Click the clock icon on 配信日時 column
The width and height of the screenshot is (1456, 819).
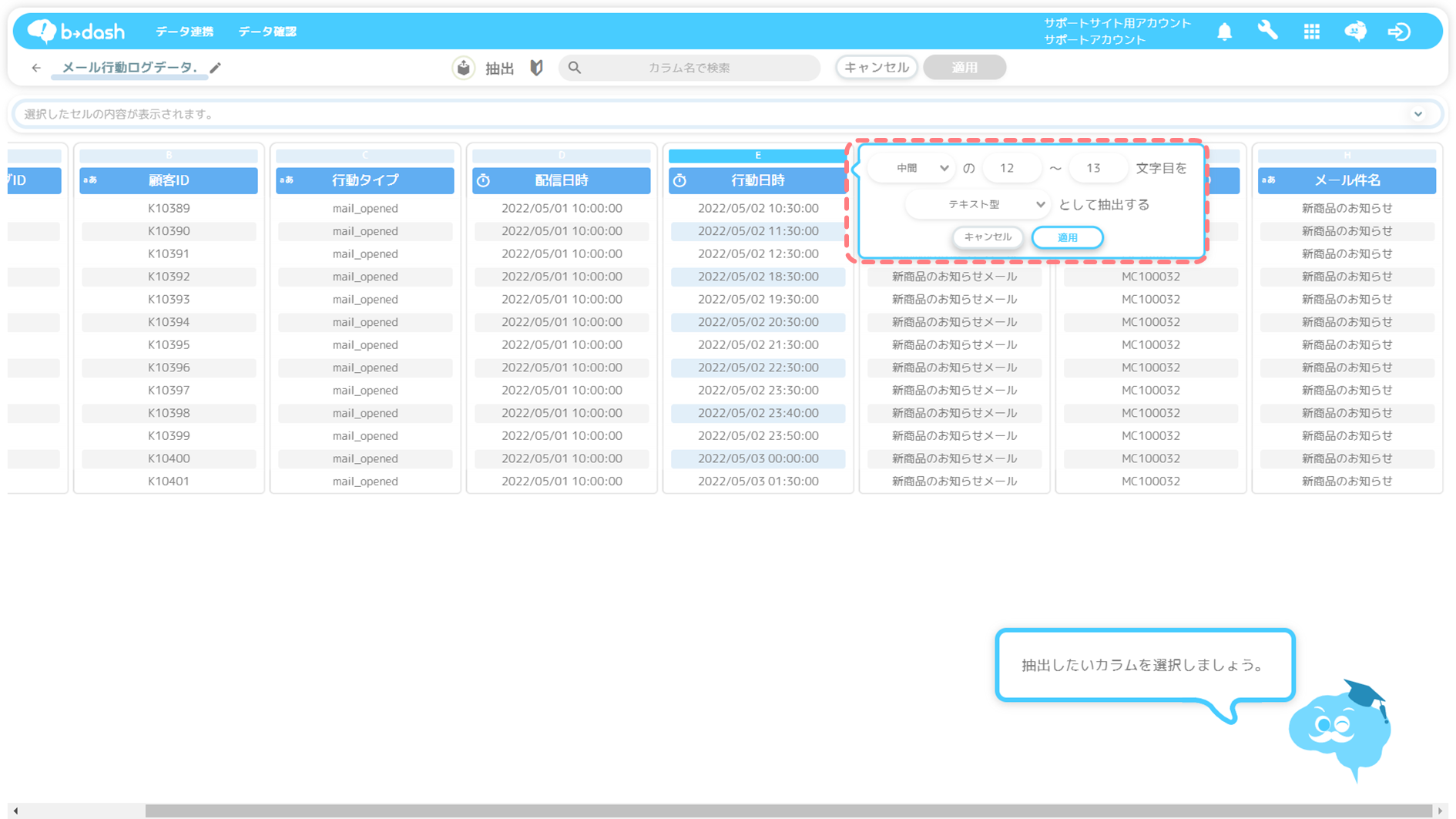click(x=483, y=180)
